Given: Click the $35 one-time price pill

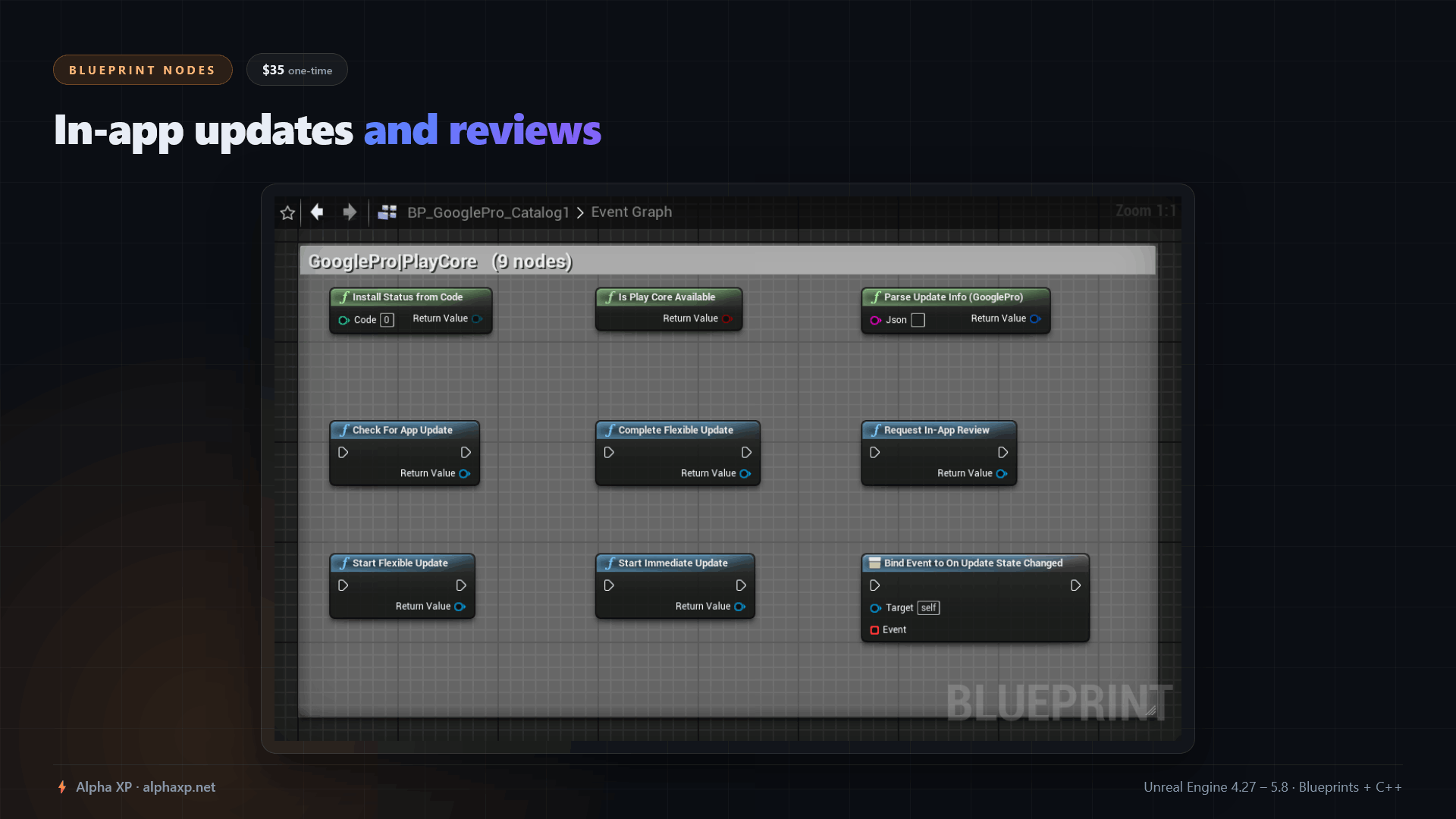Looking at the screenshot, I should click(x=297, y=70).
